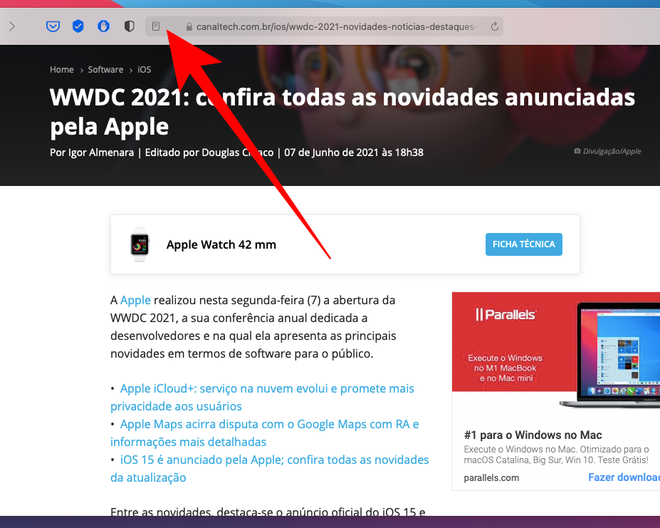
Task: Click 'Execute o Windows no Mac' ad description
Action: 556,454
